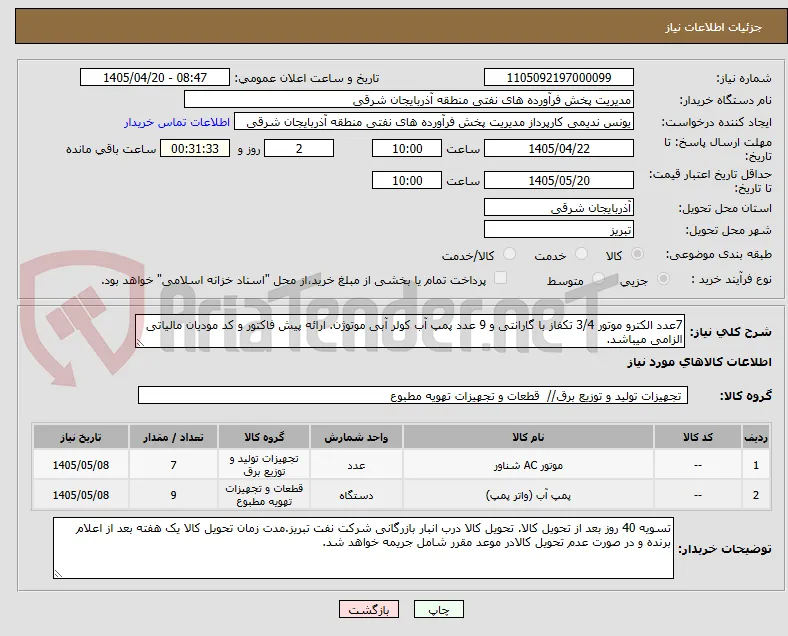Select the متوسط purchase type radio

tap(598, 279)
